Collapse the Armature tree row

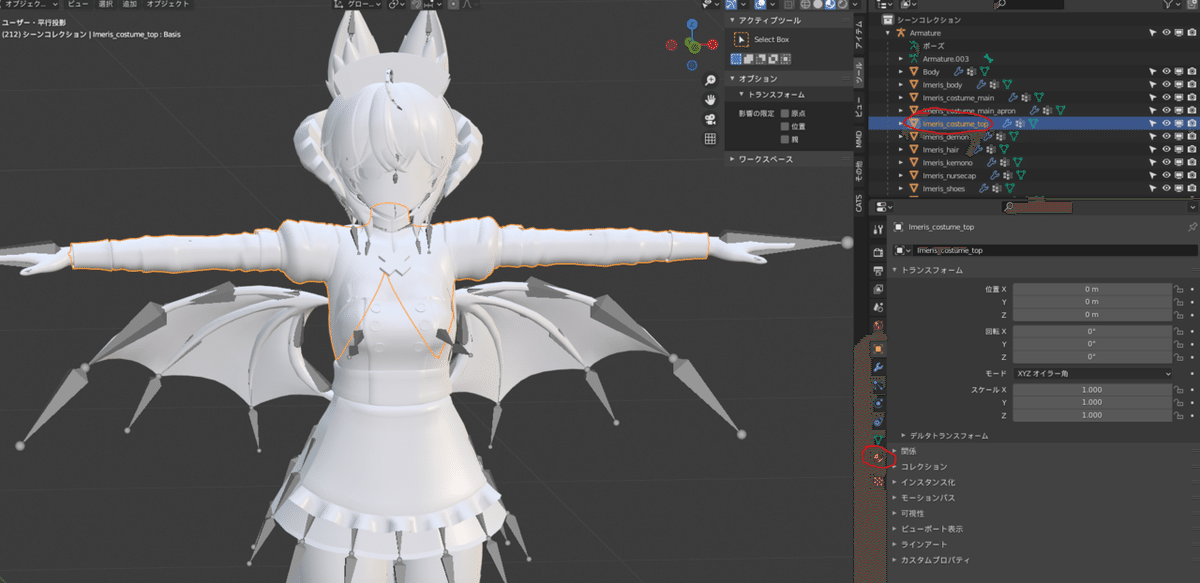887,33
